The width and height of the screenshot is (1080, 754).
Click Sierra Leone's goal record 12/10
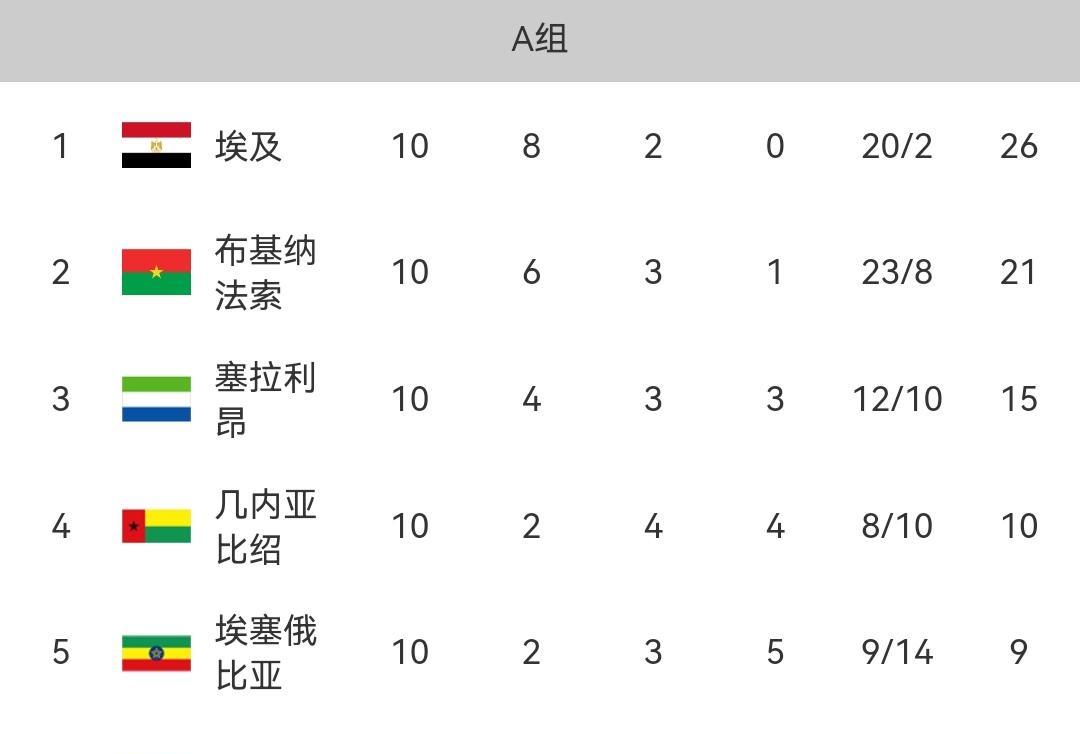click(896, 399)
